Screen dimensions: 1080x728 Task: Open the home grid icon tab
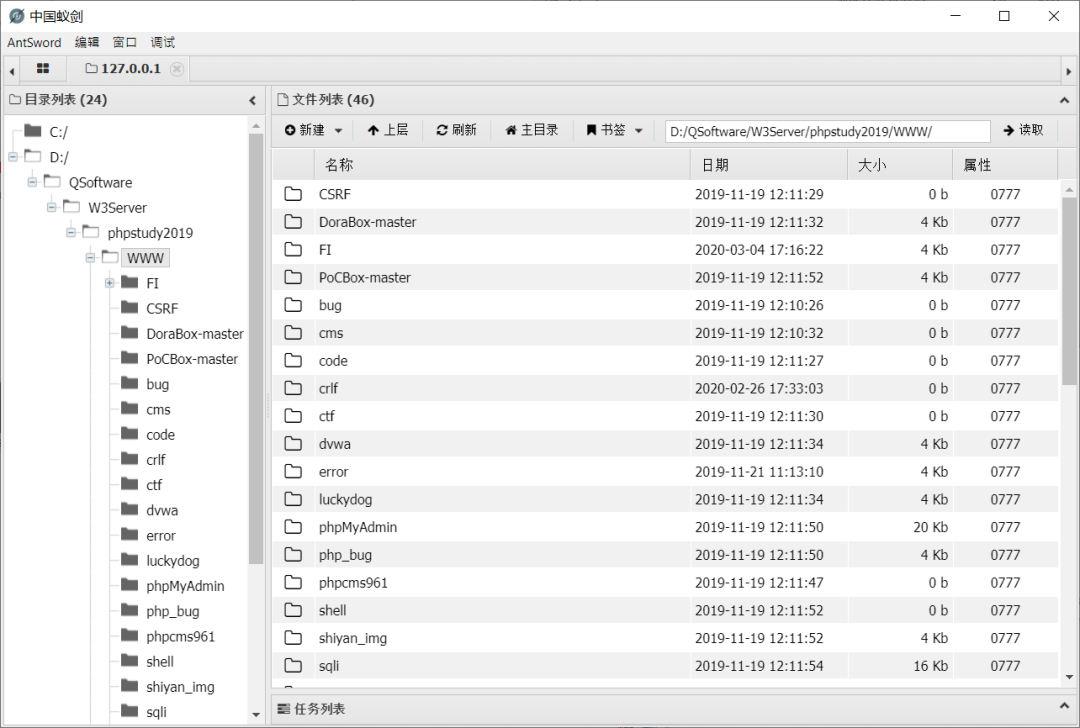(x=43, y=68)
